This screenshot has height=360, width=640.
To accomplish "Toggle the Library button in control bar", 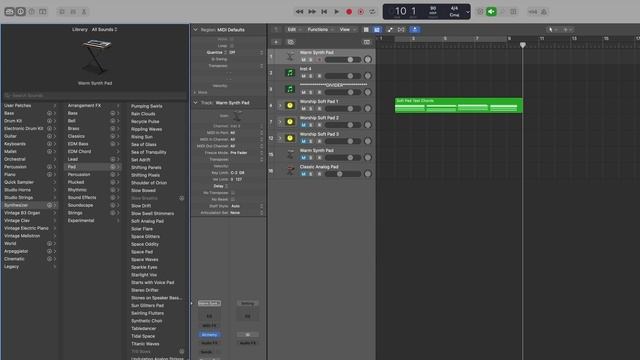I will 9,12.
